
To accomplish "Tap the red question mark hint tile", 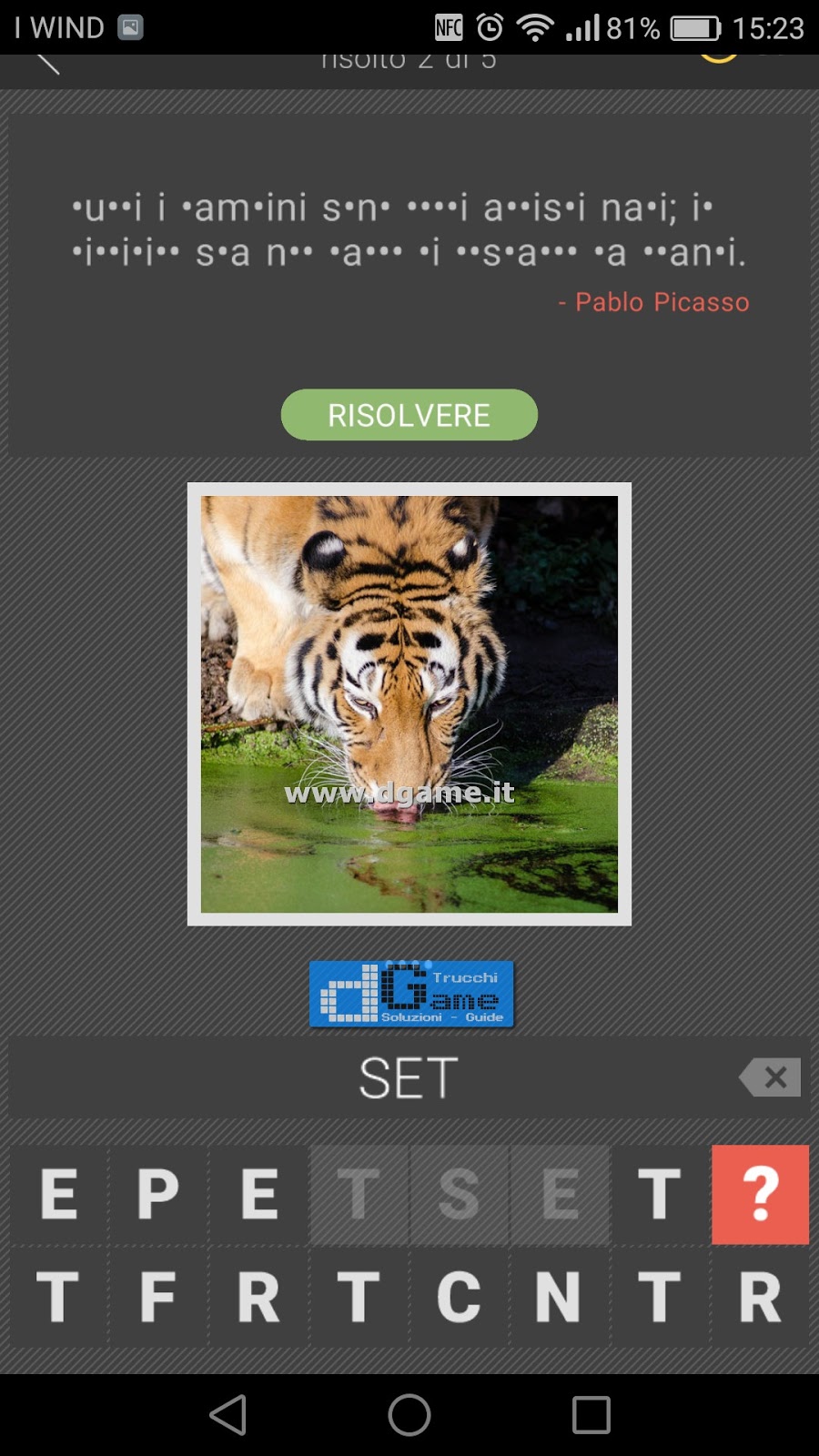I will [760, 1194].
